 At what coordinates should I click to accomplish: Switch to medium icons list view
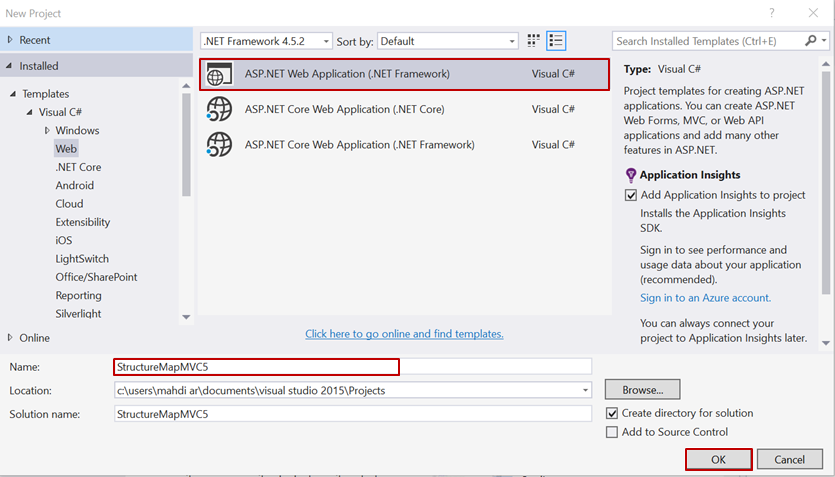556,41
